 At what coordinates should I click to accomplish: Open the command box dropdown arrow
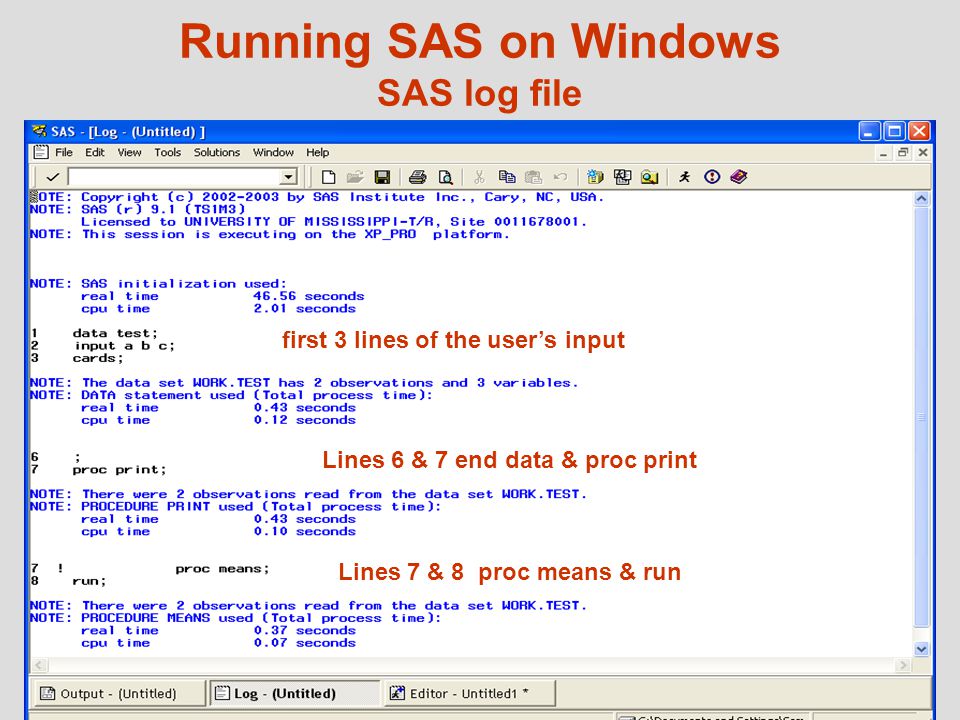(288, 178)
